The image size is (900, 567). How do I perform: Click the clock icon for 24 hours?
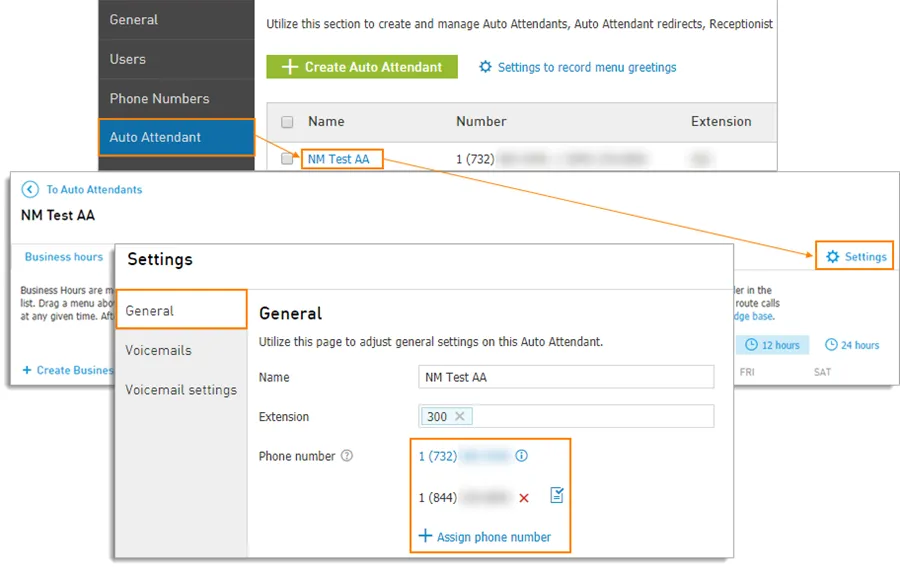point(831,344)
